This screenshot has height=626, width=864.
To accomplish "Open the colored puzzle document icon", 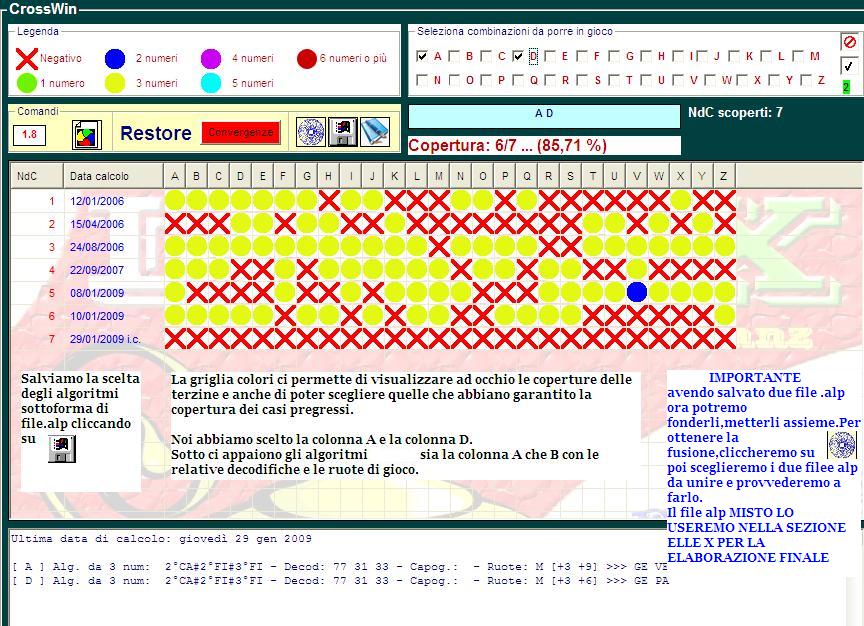I will click(x=87, y=134).
